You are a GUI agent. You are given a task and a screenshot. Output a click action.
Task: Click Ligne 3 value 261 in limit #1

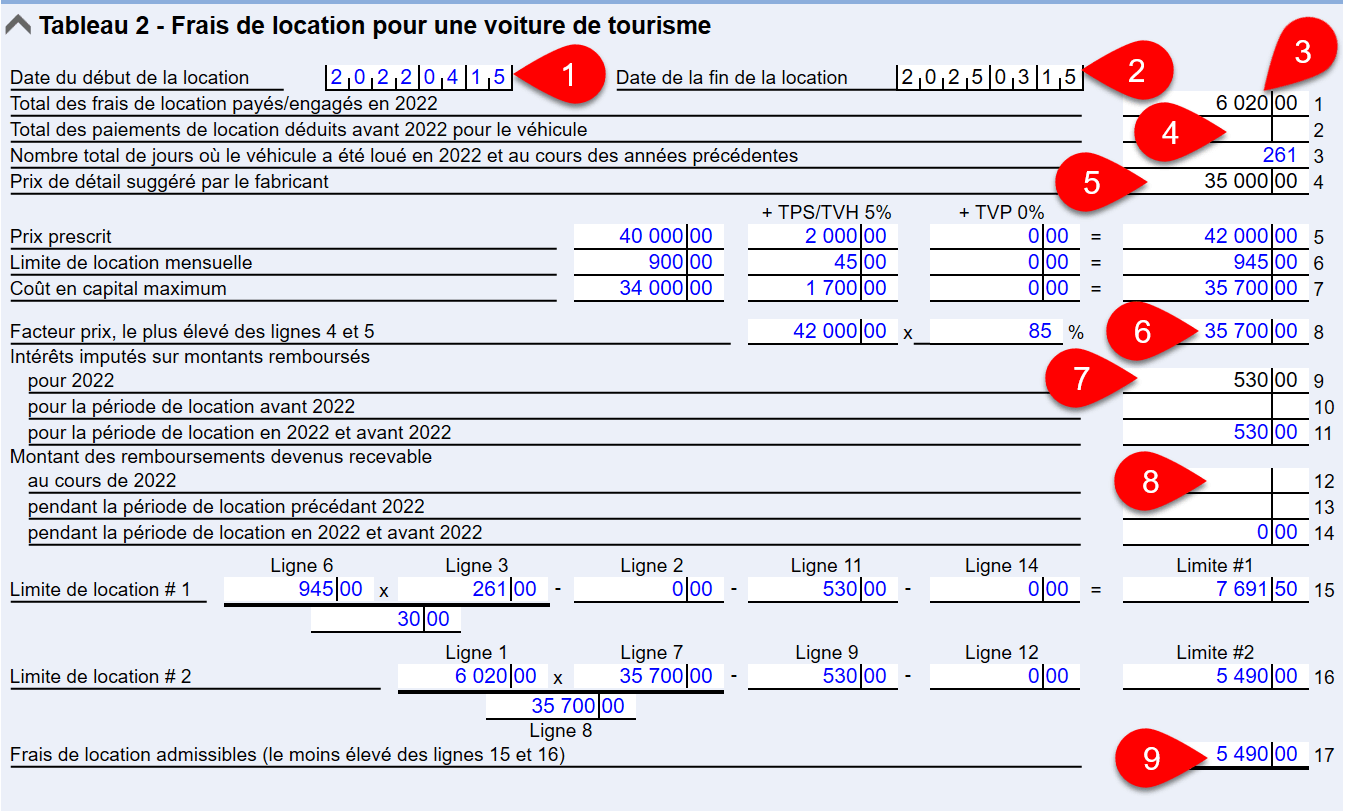(472, 589)
